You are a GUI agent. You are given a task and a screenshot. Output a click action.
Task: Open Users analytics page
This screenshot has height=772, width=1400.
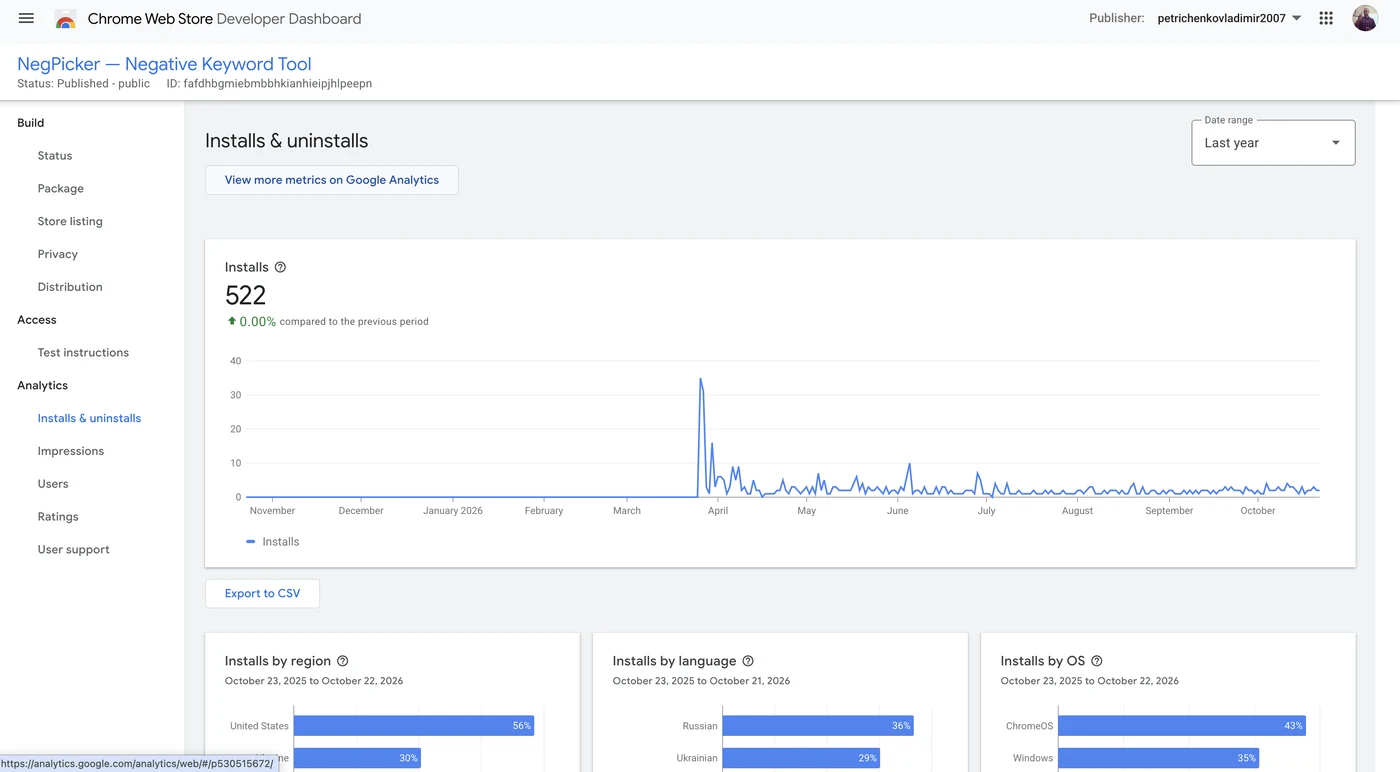[x=53, y=484]
